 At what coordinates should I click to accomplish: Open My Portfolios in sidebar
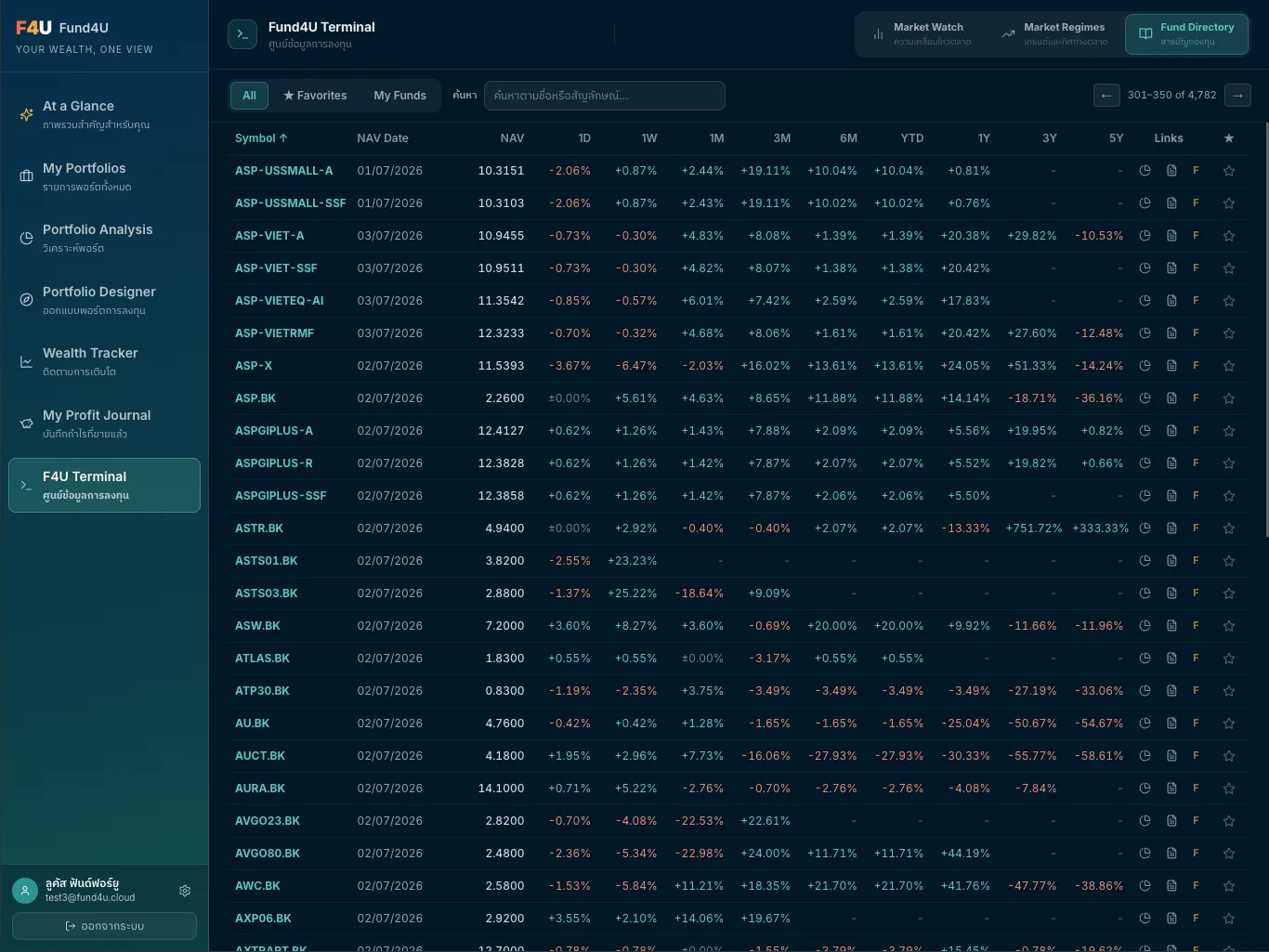(x=104, y=176)
